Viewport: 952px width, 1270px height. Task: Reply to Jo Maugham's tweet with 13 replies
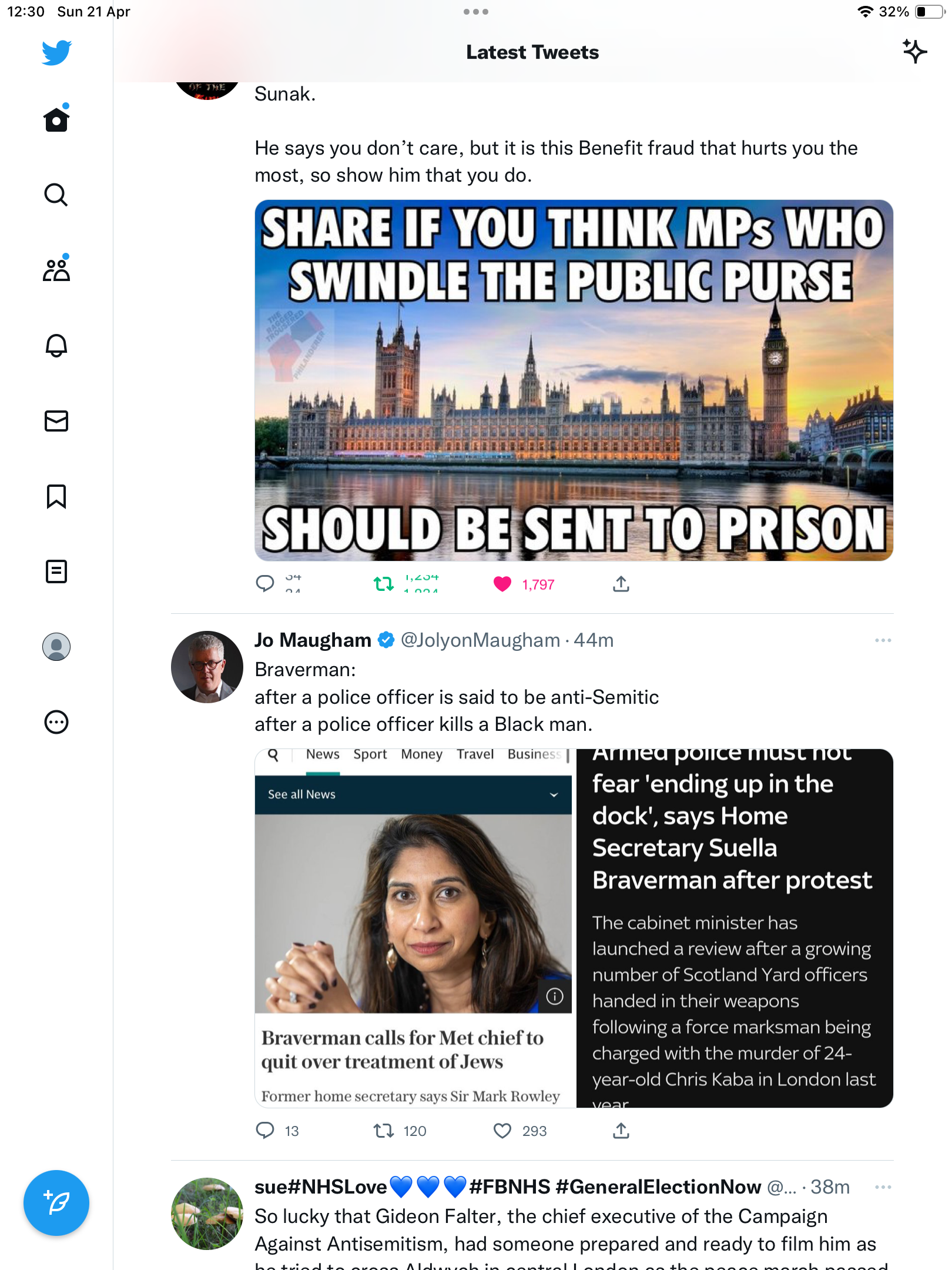265,1131
